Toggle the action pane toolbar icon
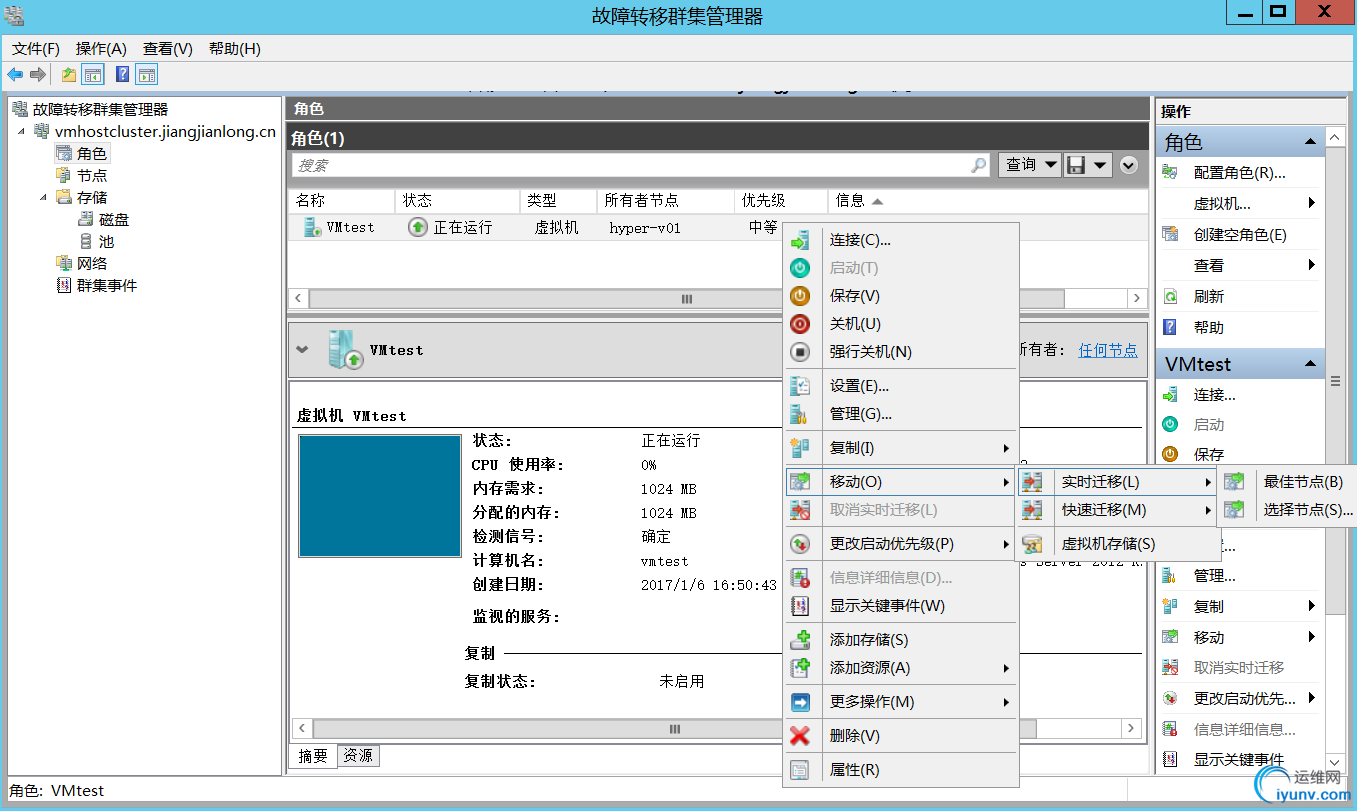The width and height of the screenshot is (1357, 811). pyautogui.click(x=147, y=74)
